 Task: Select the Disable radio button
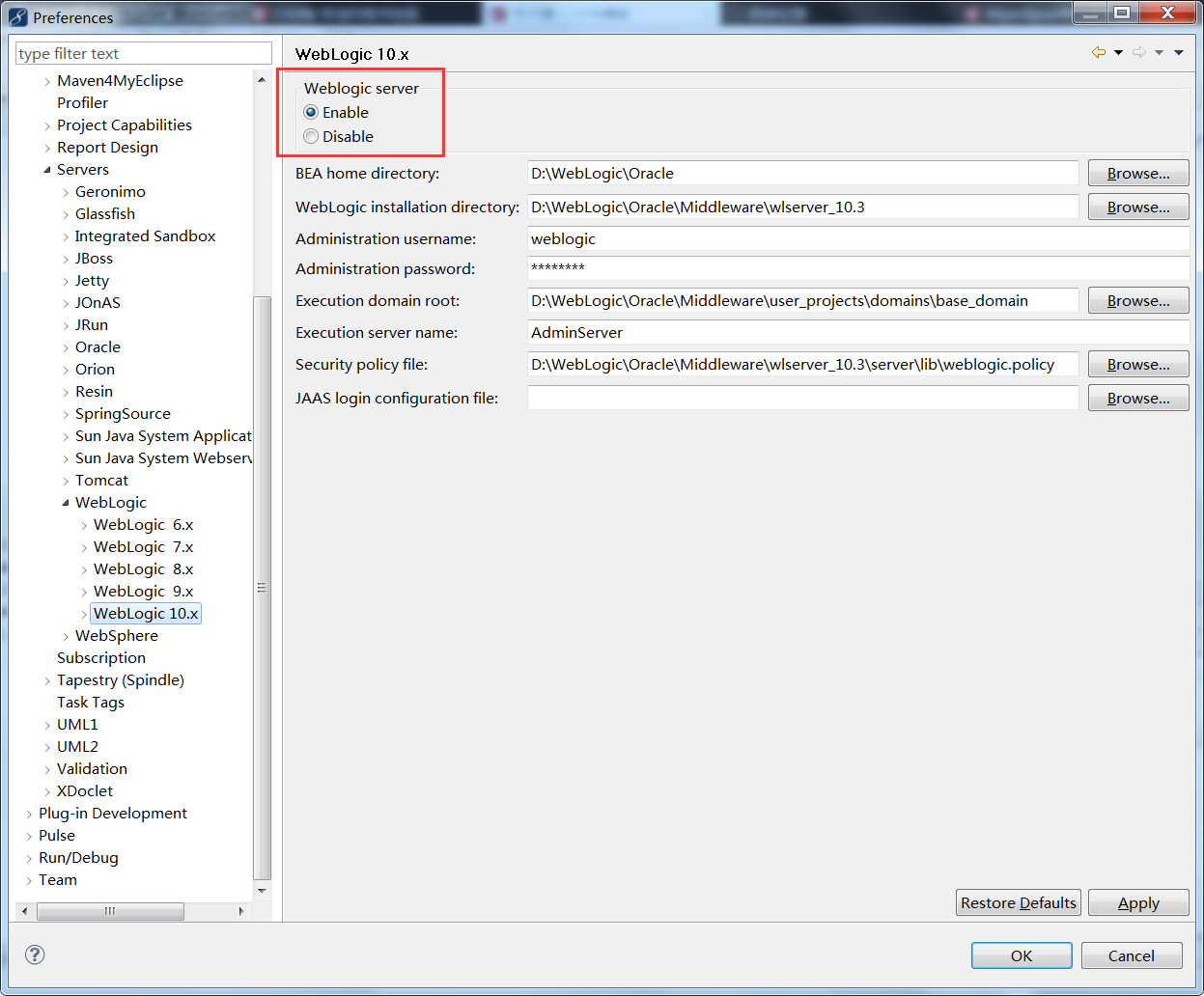311,137
